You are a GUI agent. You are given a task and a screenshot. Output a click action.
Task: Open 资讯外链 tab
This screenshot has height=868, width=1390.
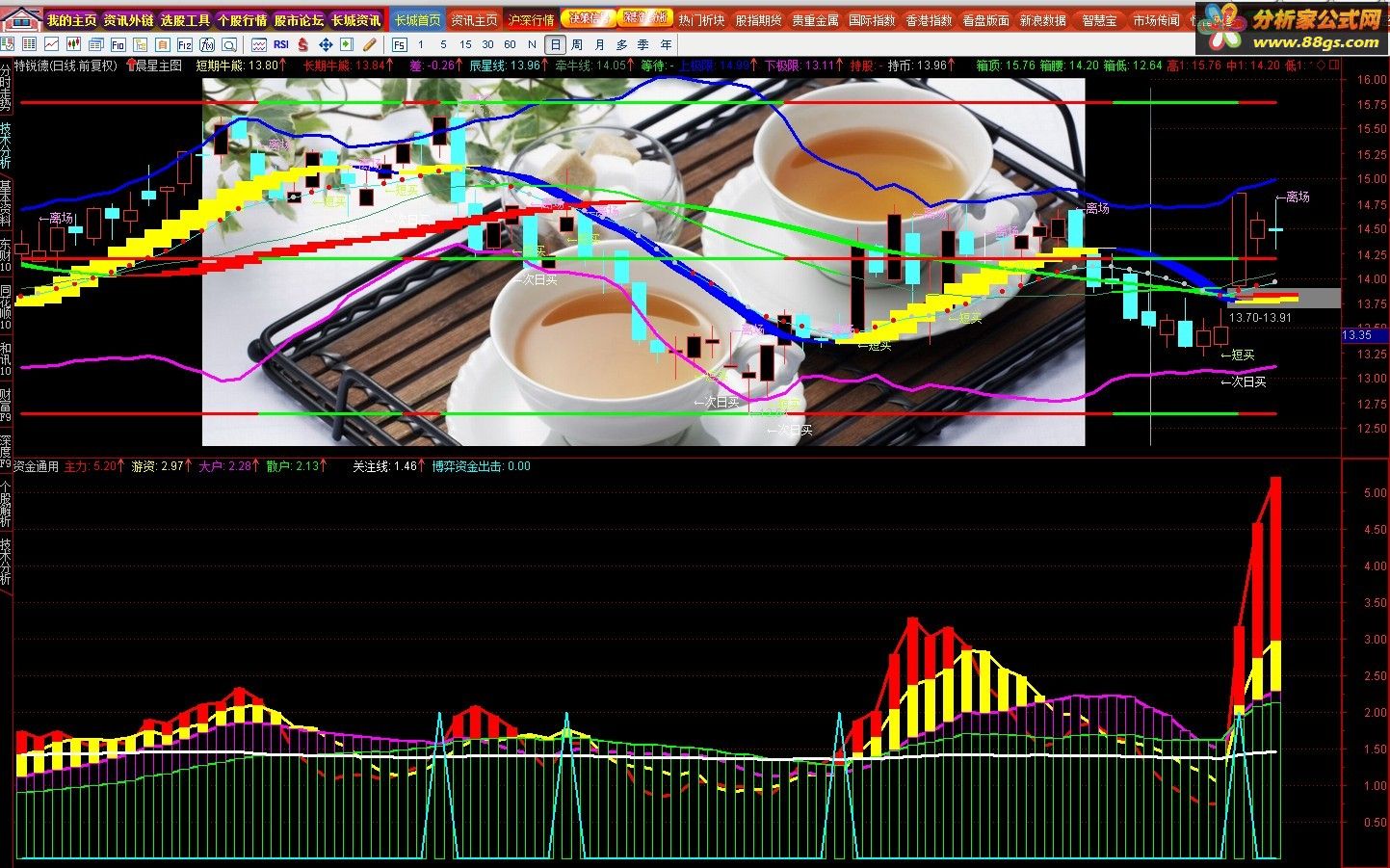(x=129, y=19)
